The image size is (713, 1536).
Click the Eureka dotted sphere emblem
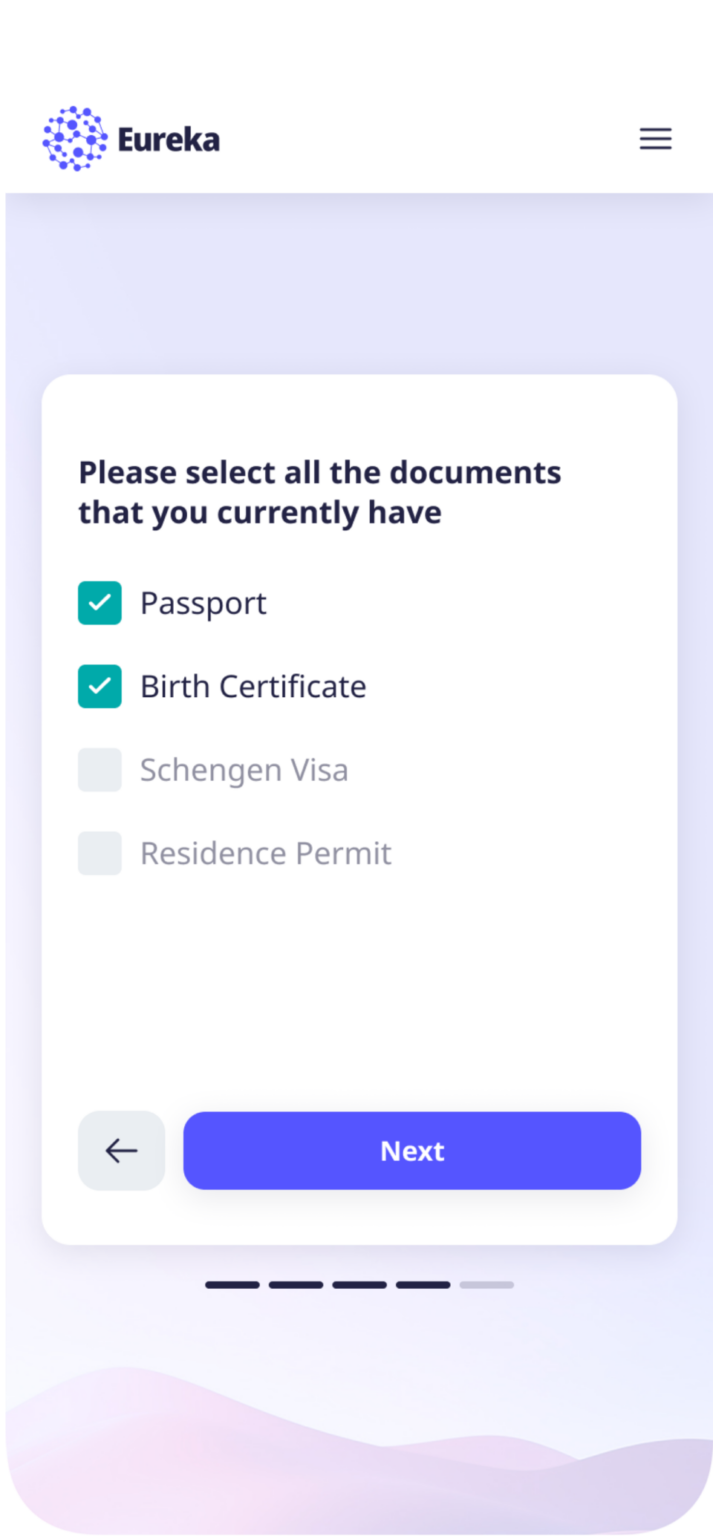(x=74, y=137)
